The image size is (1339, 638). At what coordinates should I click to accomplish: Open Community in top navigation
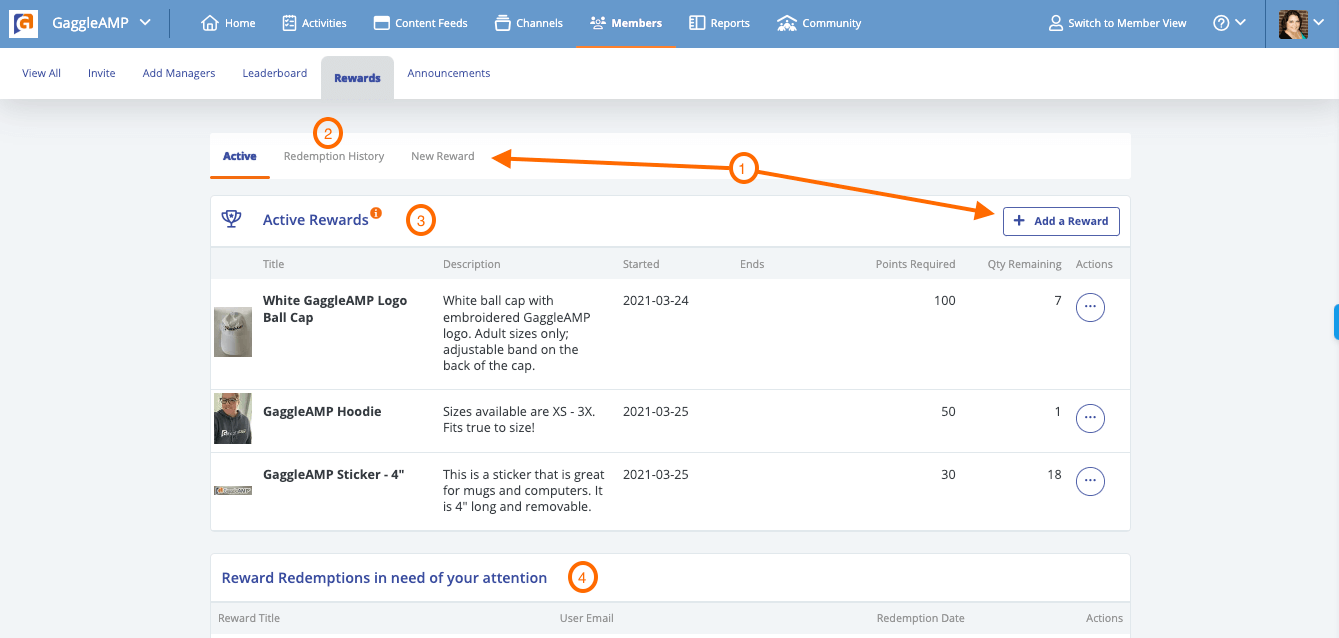click(818, 23)
